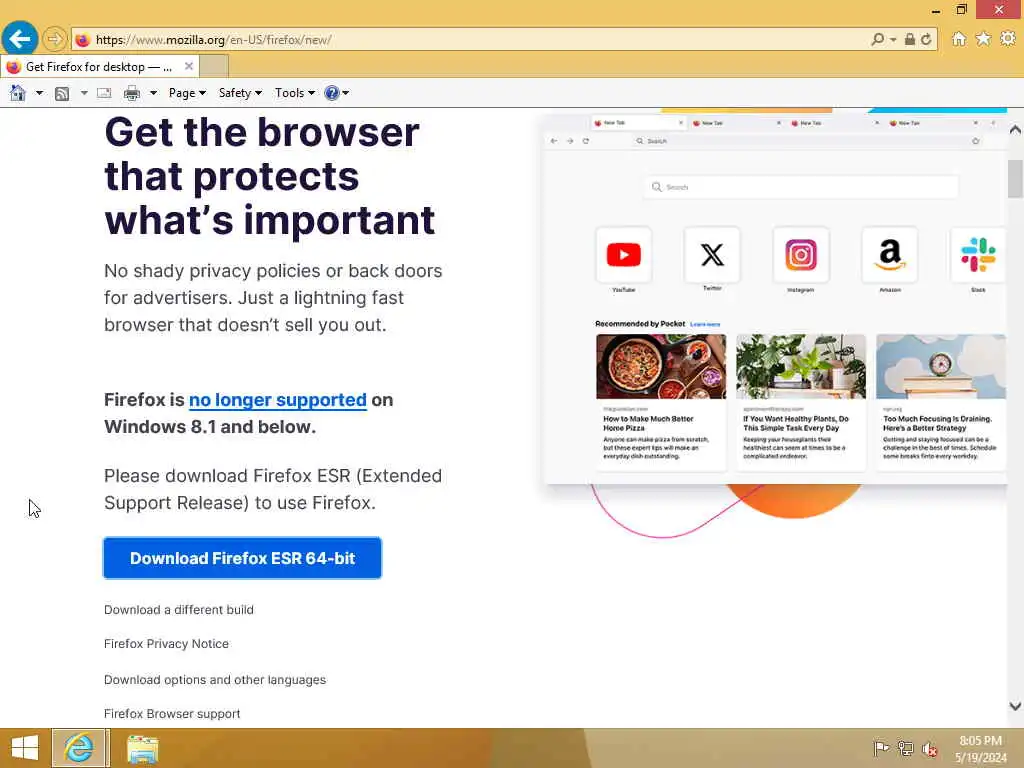
Task: Click the browser Back arrow button
Action: (20, 39)
